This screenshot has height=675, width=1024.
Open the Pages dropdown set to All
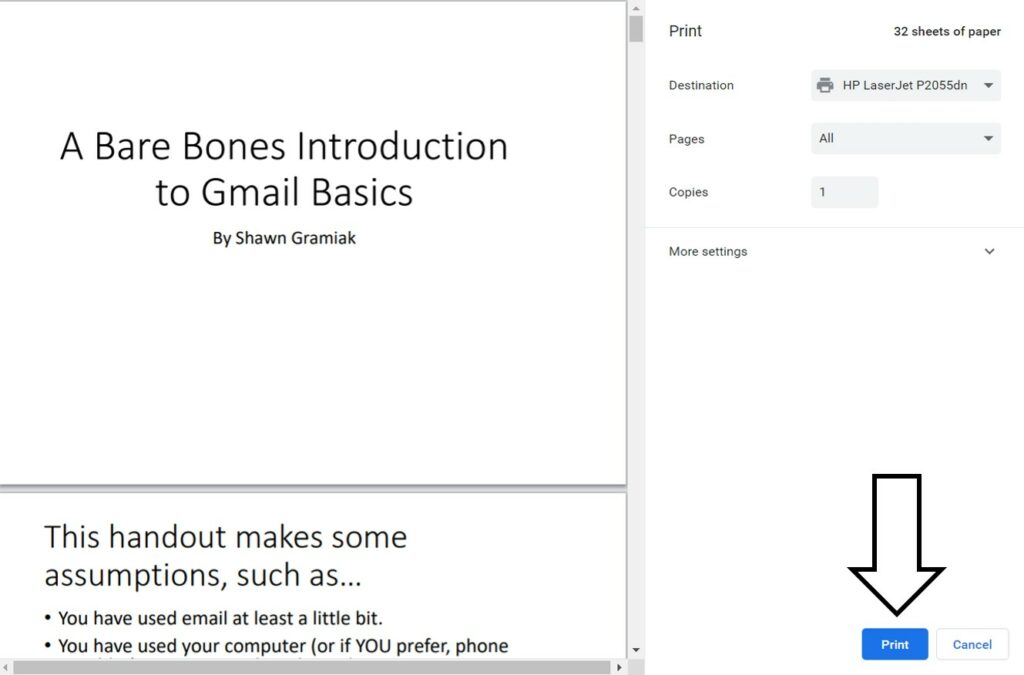coord(906,138)
